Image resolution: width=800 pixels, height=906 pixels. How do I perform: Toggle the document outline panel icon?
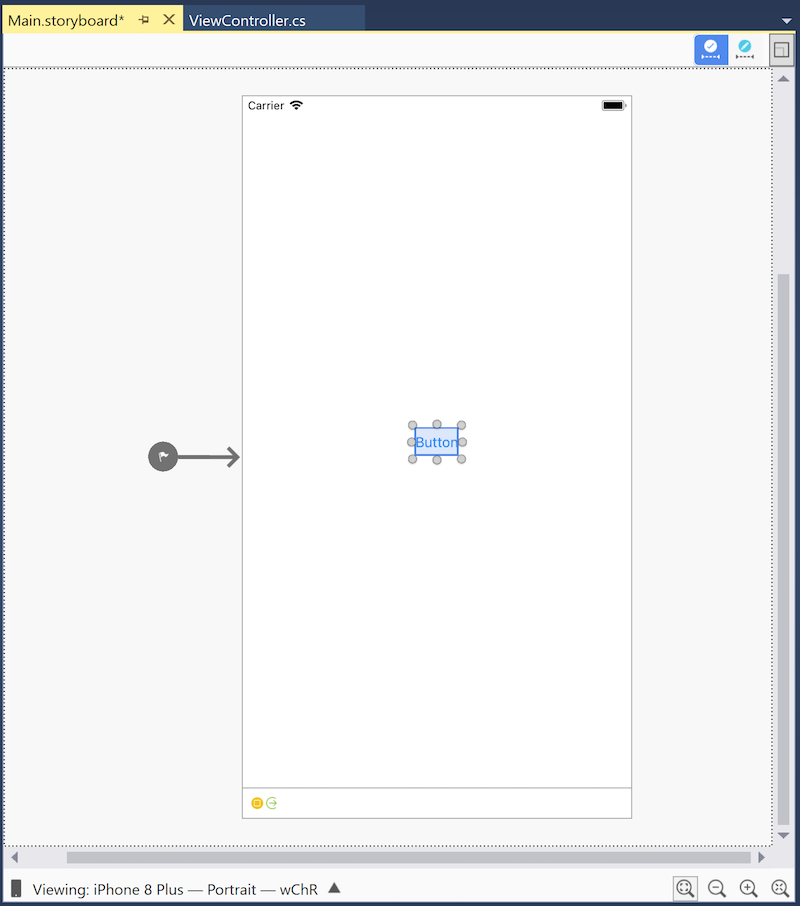pyautogui.click(x=781, y=50)
